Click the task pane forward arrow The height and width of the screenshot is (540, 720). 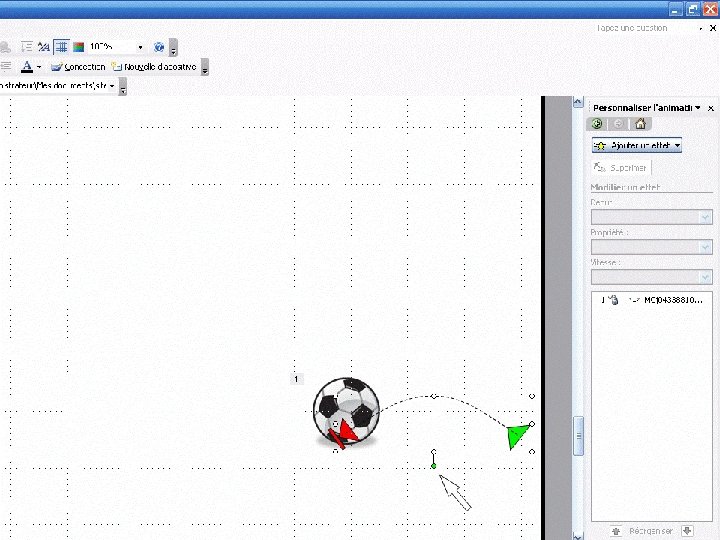618,124
